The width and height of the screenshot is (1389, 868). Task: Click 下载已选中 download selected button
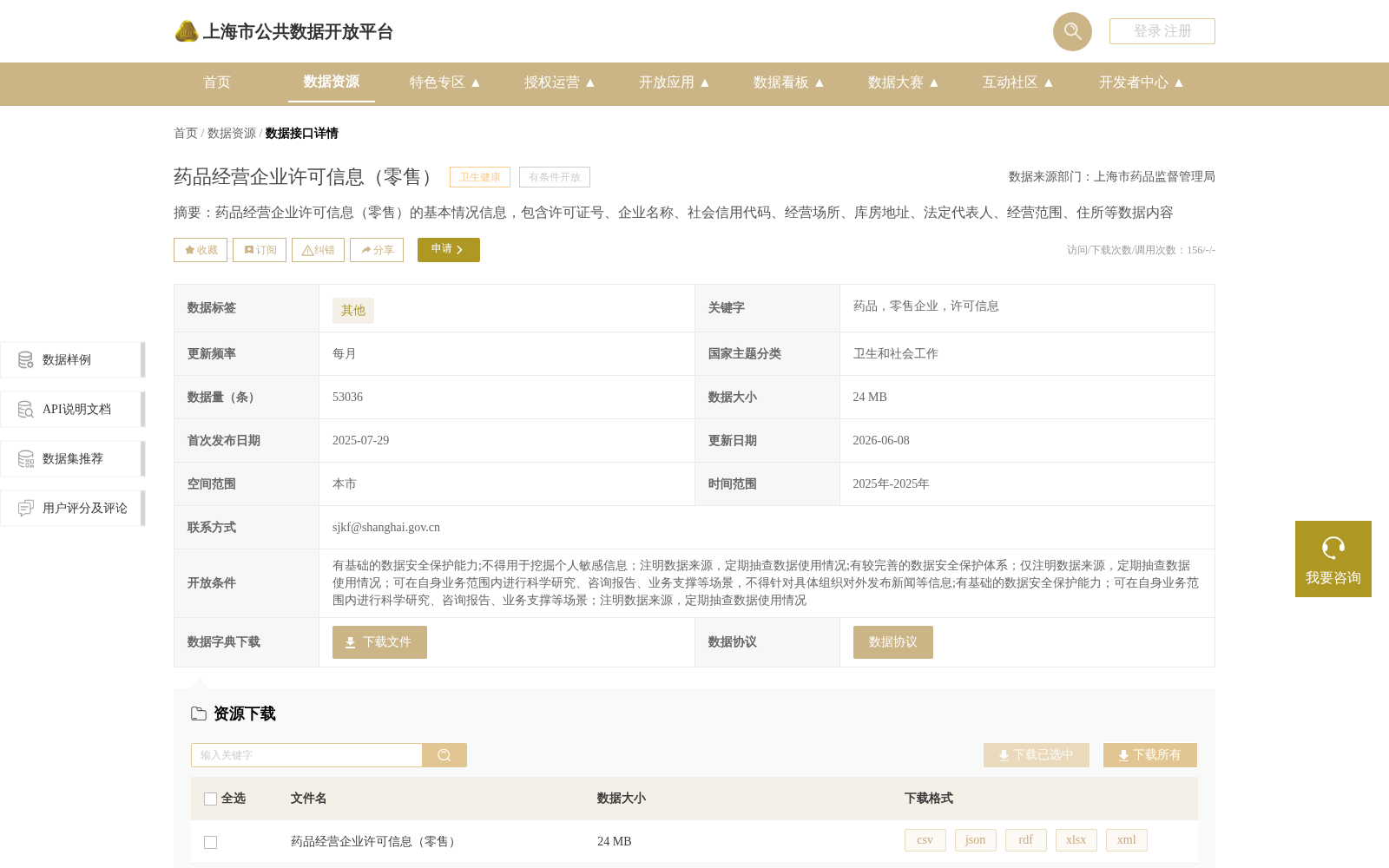point(1037,755)
